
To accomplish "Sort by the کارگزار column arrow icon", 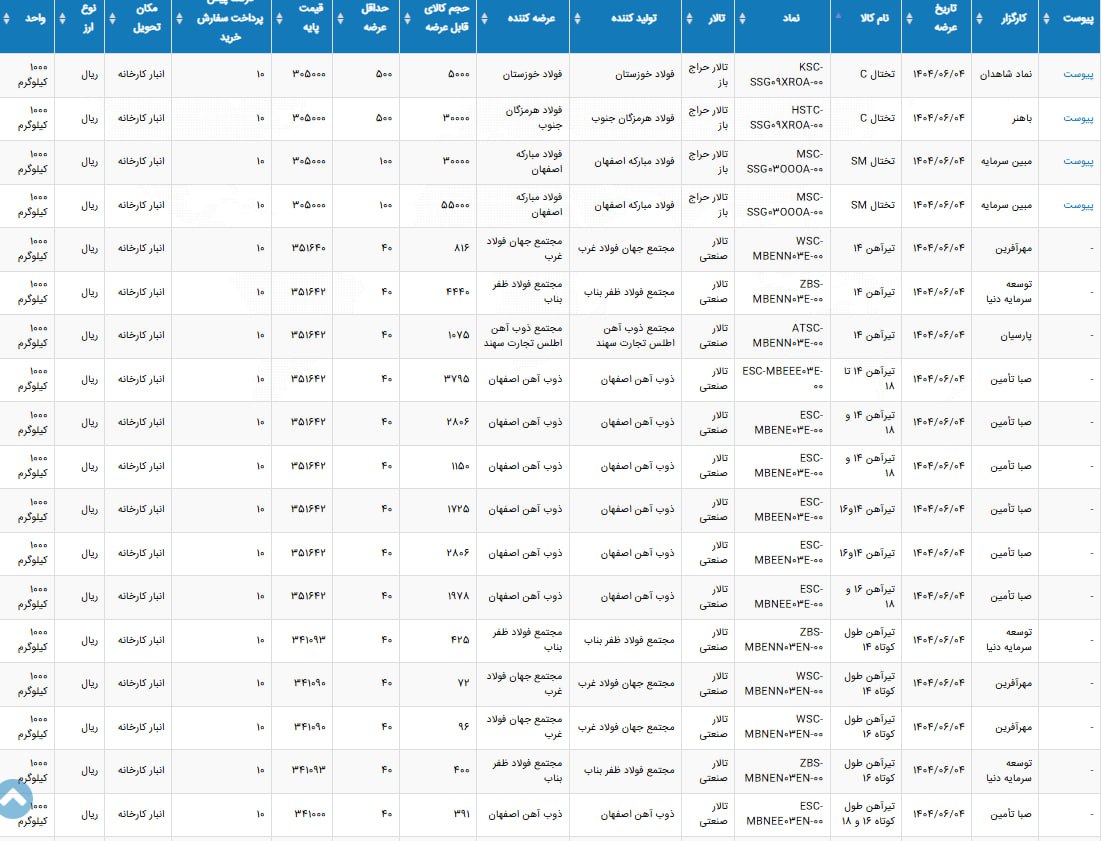I will (979, 18).
